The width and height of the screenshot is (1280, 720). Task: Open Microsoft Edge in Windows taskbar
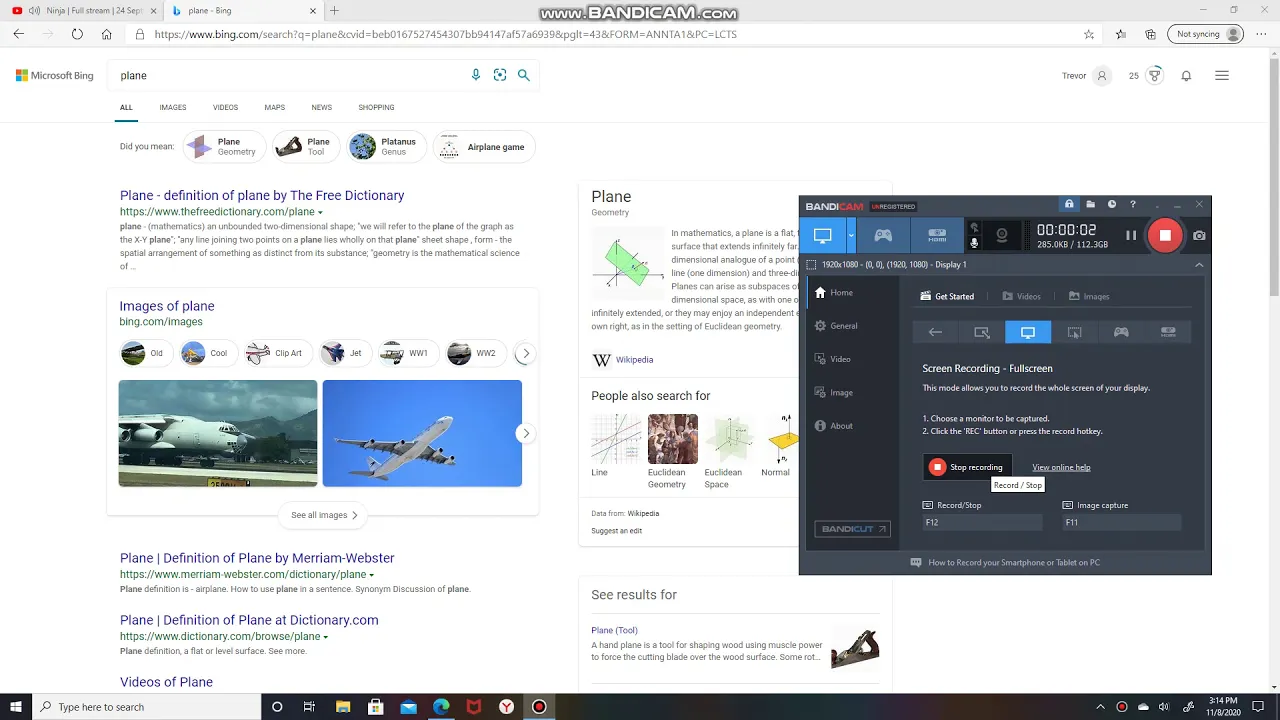pyautogui.click(x=441, y=707)
